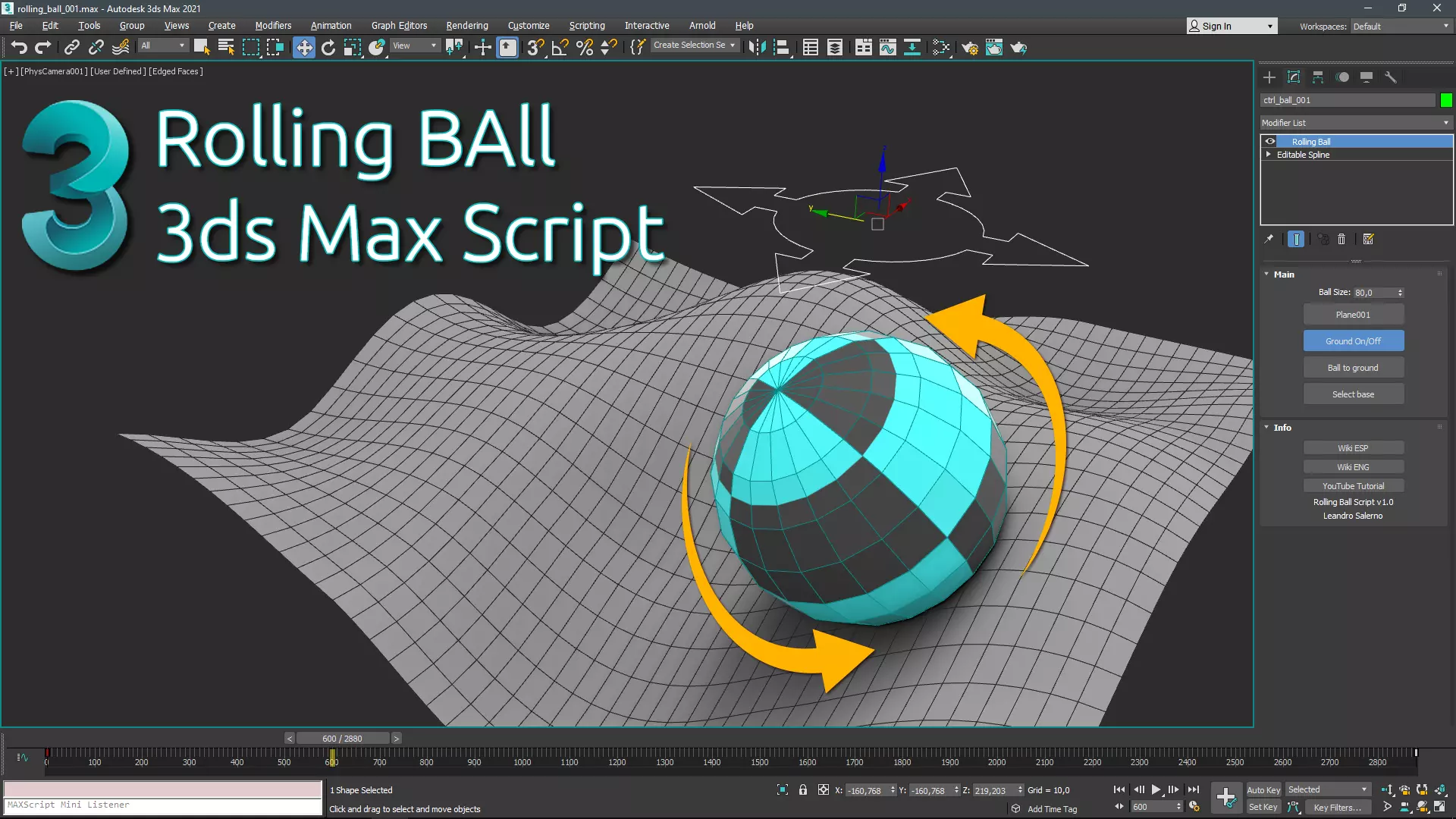1456x819 pixels.
Task: Open the Modifiers menu
Action: 273,25
